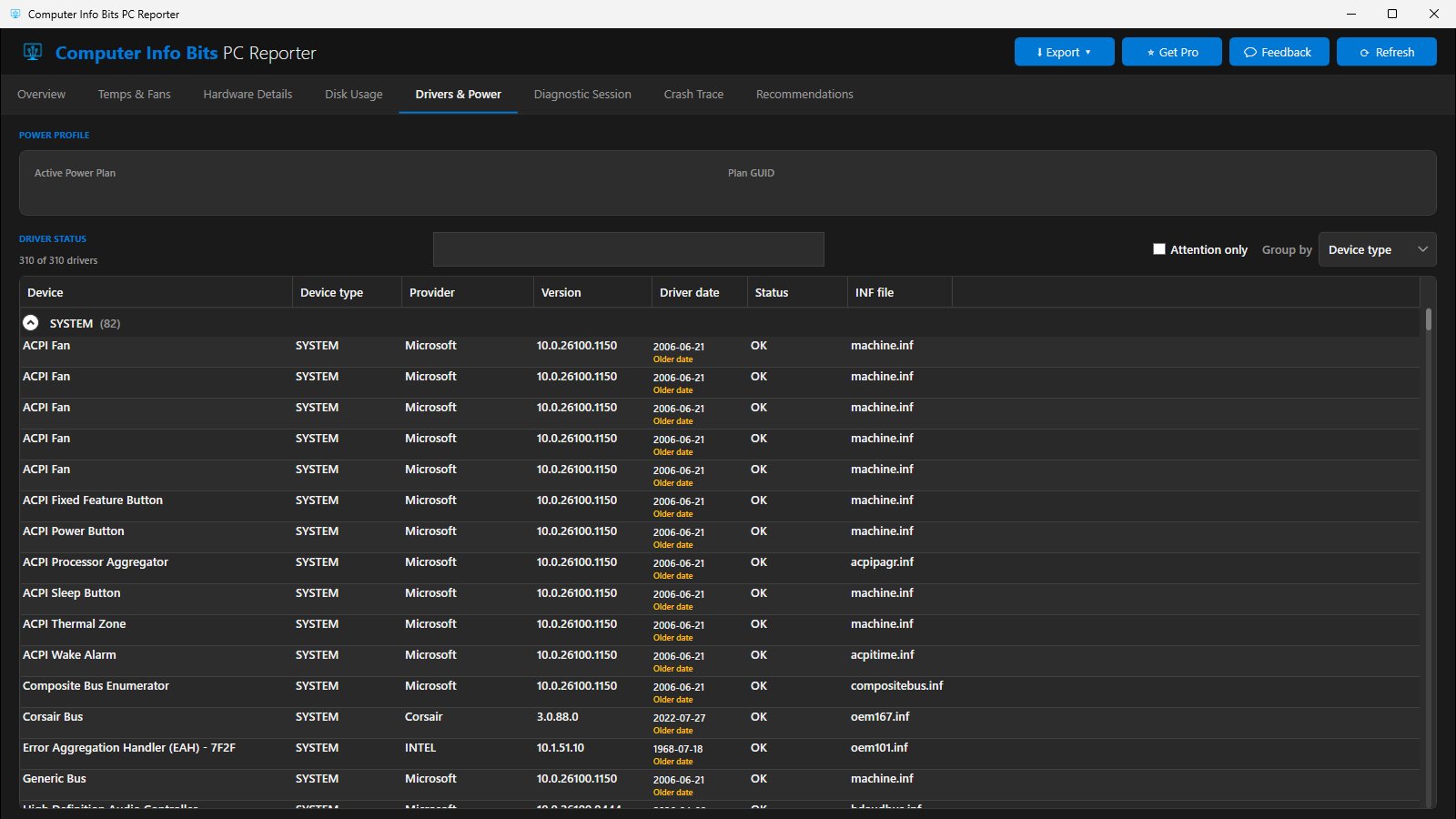Viewport: 1456px width, 819px height.
Task: Sort by the Version column header
Action: click(x=592, y=292)
